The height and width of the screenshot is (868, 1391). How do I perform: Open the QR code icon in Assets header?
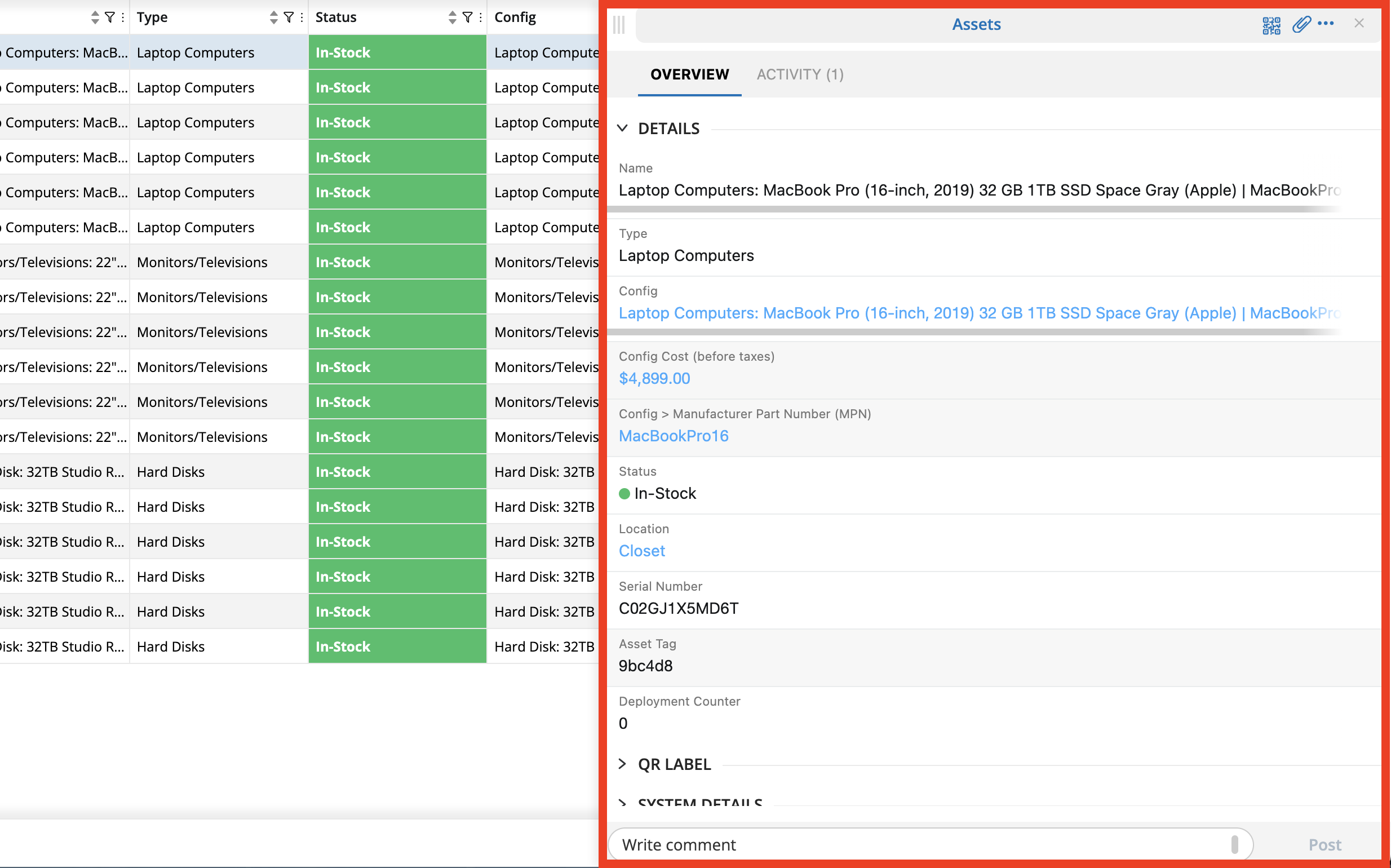coord(1270,25)
